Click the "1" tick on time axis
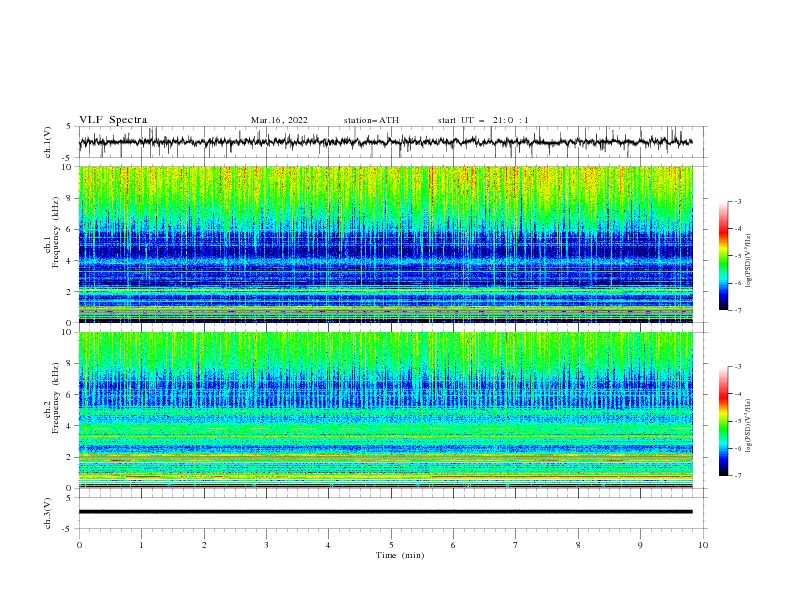This screenshot has height=612, width=792. pyautogui.click(x=141, y=545)
